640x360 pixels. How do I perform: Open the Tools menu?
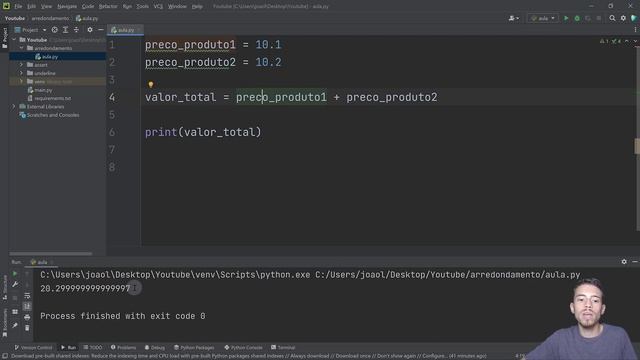click(142, 6)
